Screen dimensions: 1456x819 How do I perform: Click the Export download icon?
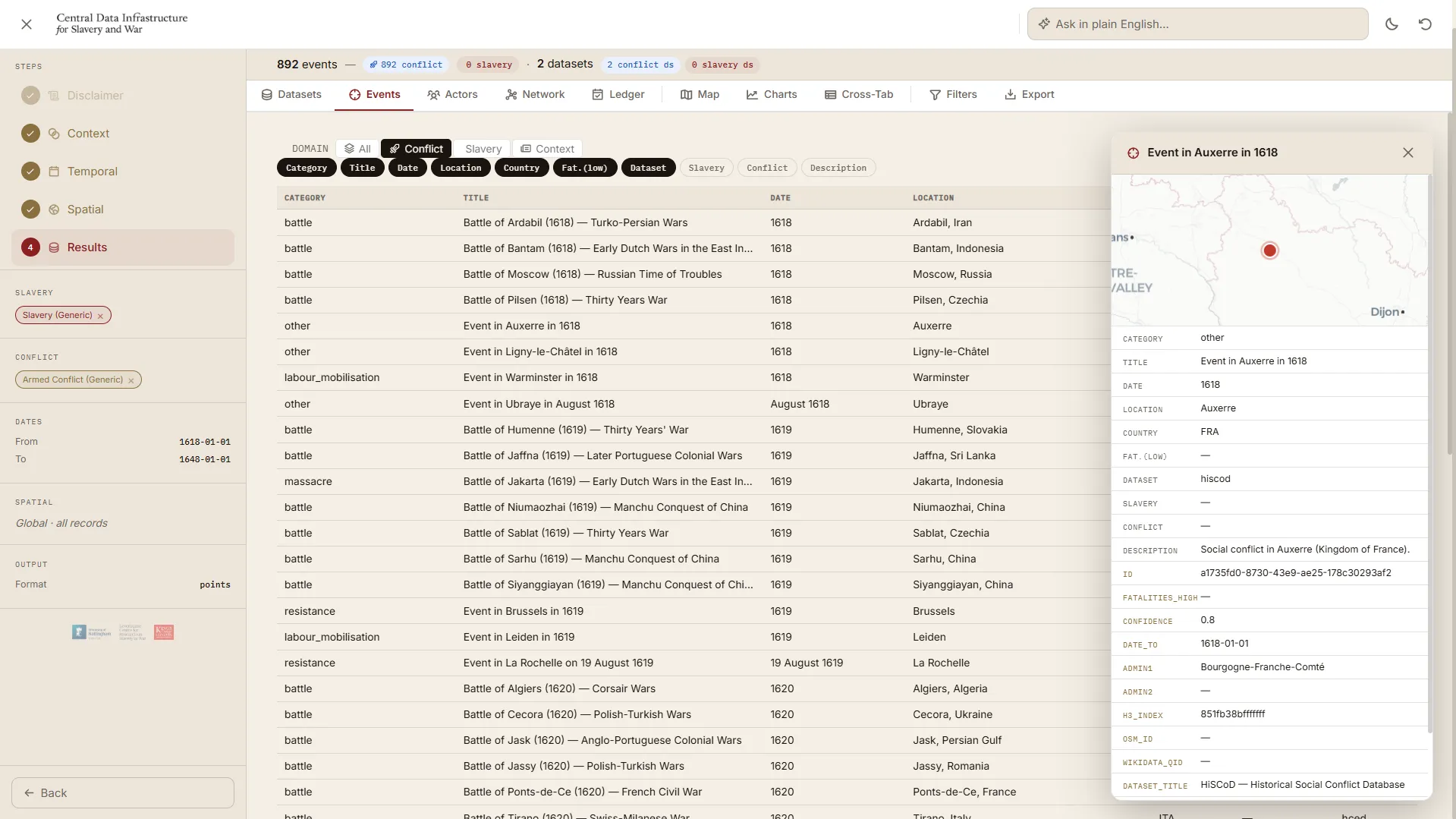pos(1010,95)
